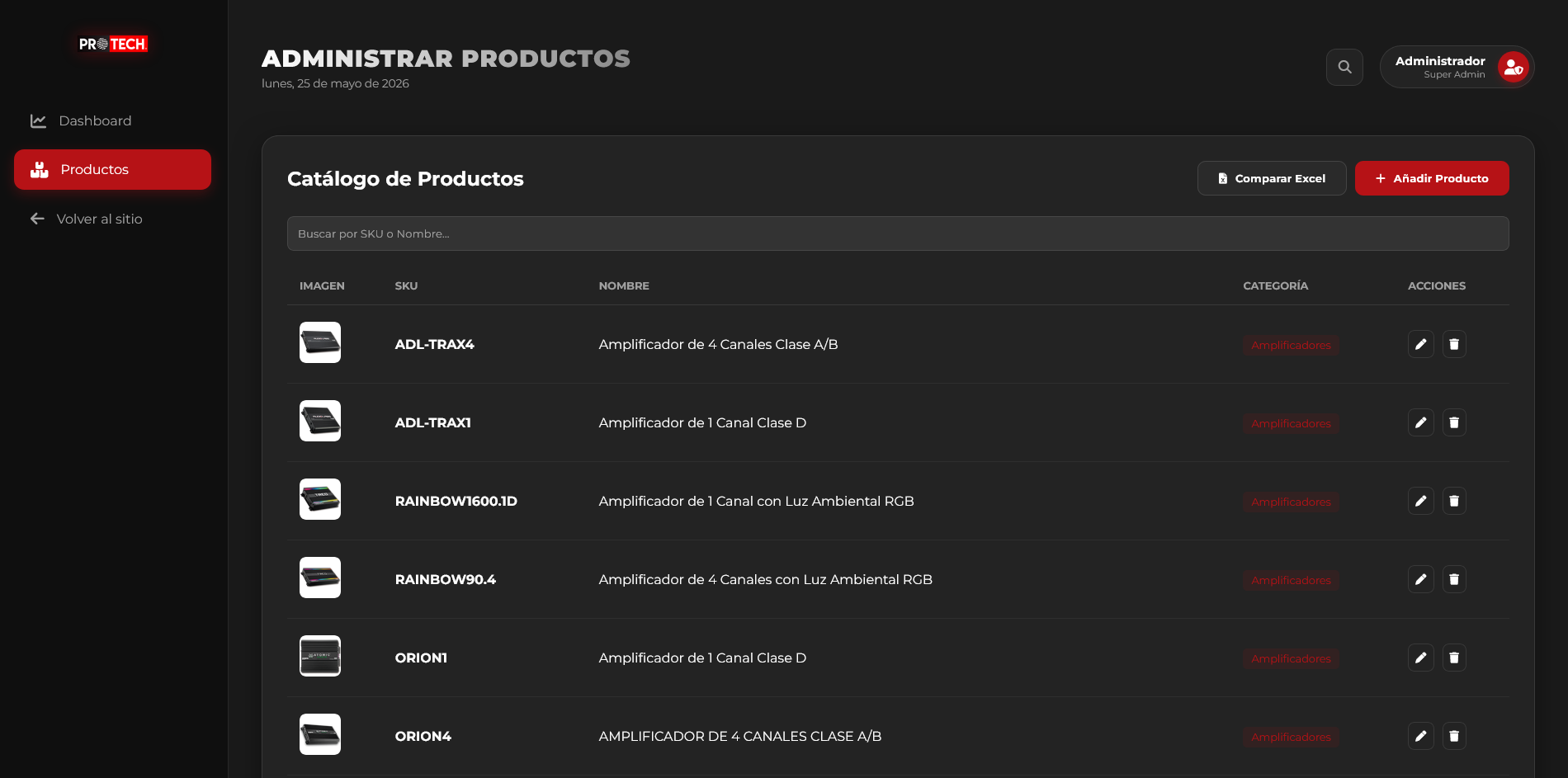Click the Amplificadores tag on ADL-TRAX4 row
The width and height of the screenshot is (1568, 778).
pos(1291,345)
